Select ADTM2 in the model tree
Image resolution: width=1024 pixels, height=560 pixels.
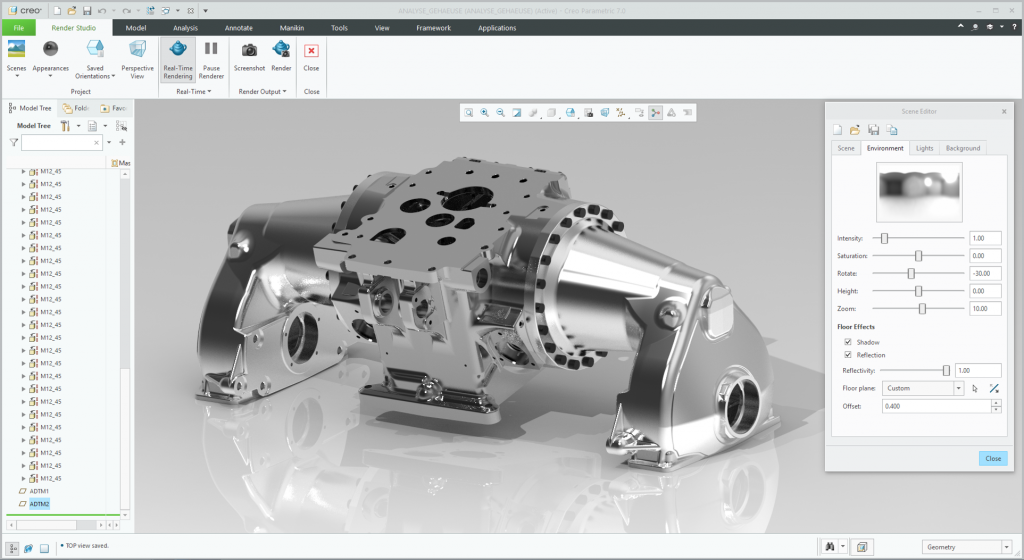coord(40,504)
